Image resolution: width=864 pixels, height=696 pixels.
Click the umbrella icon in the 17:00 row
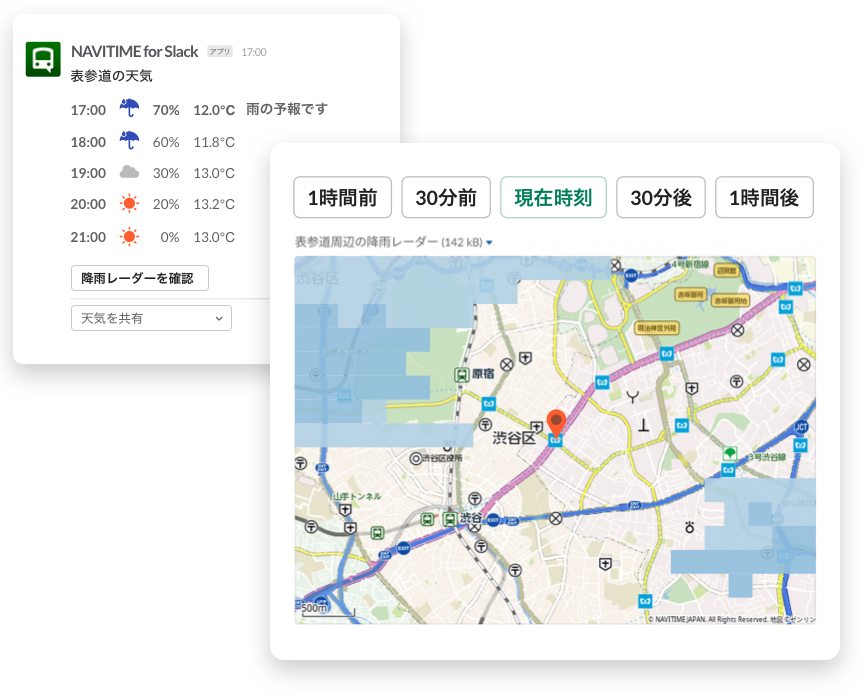129,108
